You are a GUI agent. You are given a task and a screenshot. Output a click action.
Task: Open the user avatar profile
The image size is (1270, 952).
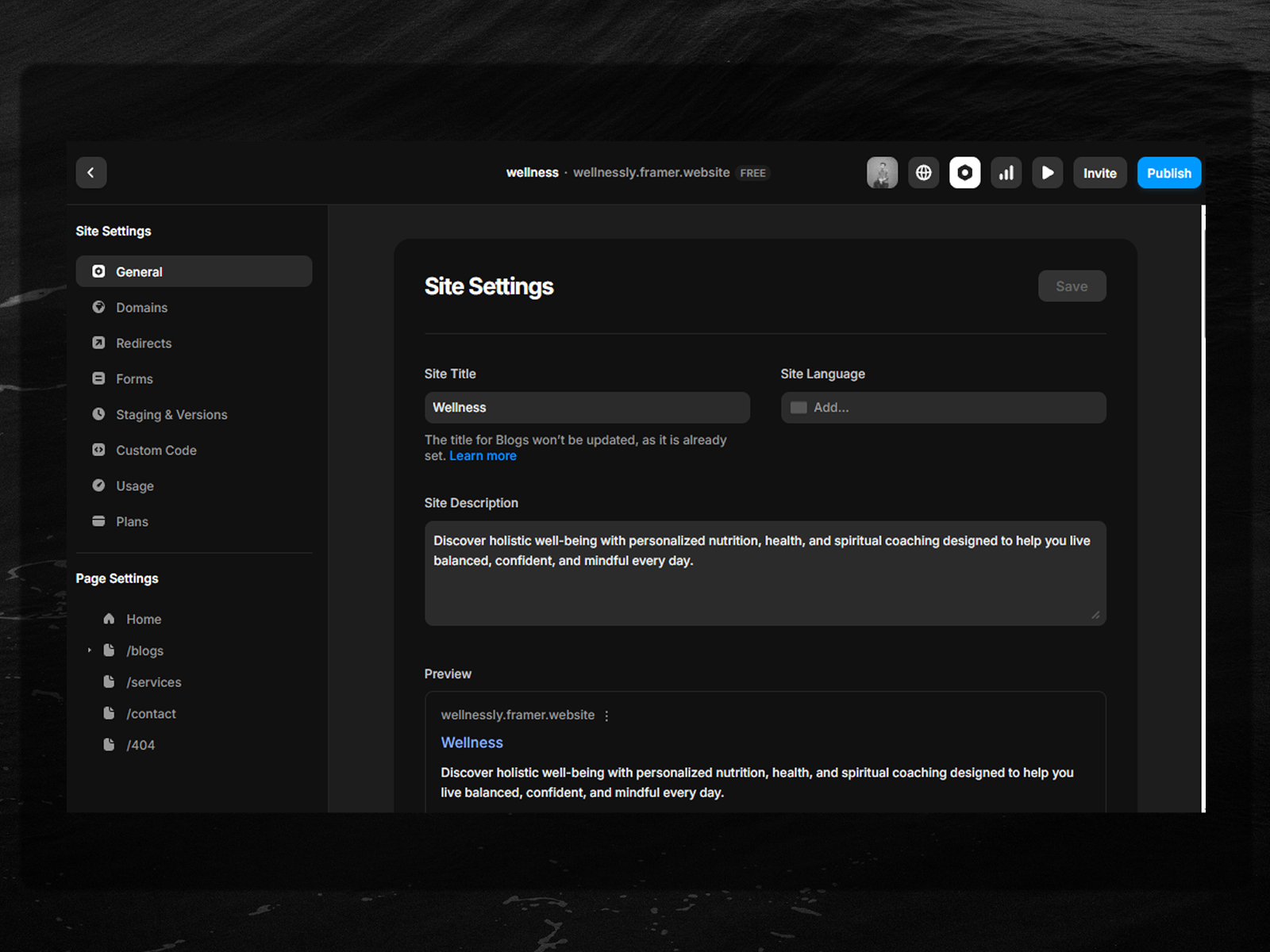(x=882, y=173)
